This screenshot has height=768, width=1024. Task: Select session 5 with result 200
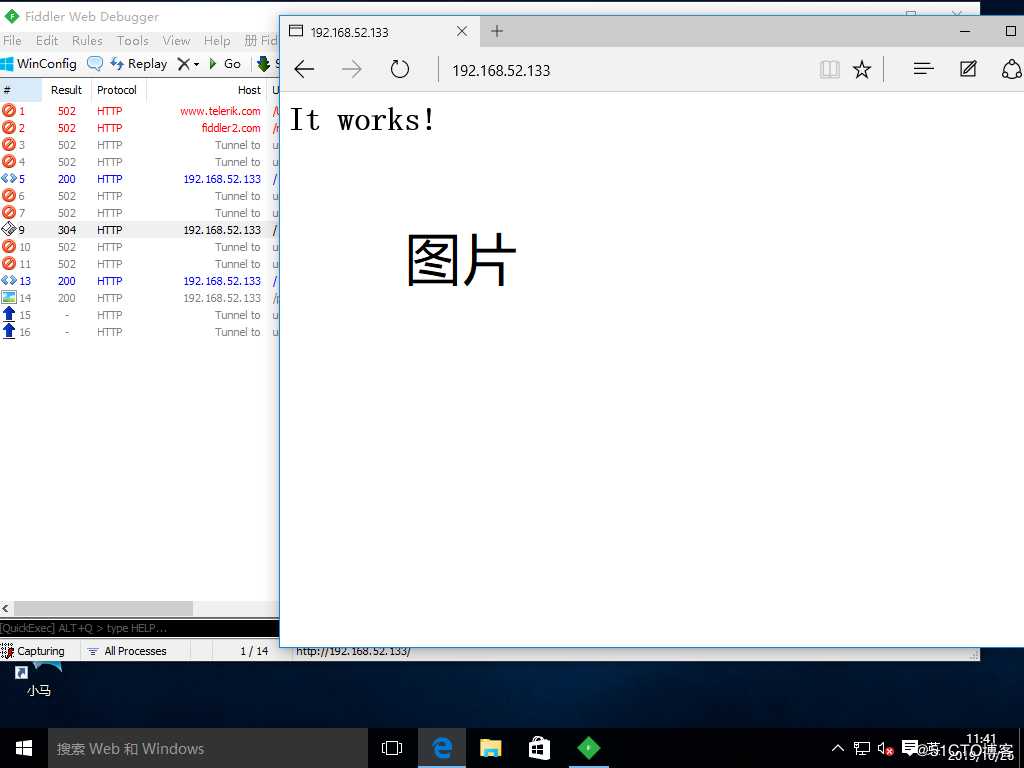pos(140,179)
